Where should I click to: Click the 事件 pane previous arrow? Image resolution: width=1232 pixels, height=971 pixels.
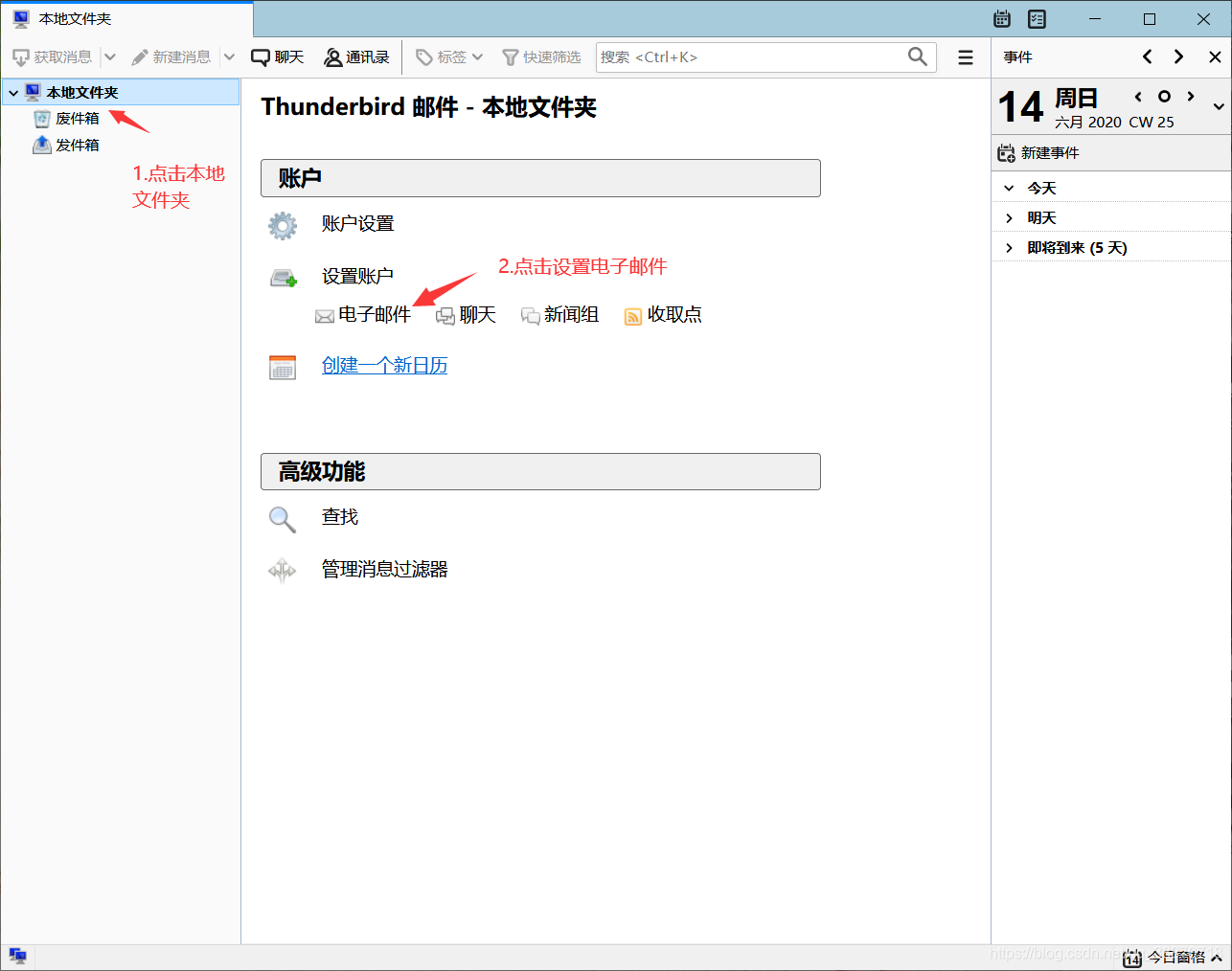click(1148, 57)
